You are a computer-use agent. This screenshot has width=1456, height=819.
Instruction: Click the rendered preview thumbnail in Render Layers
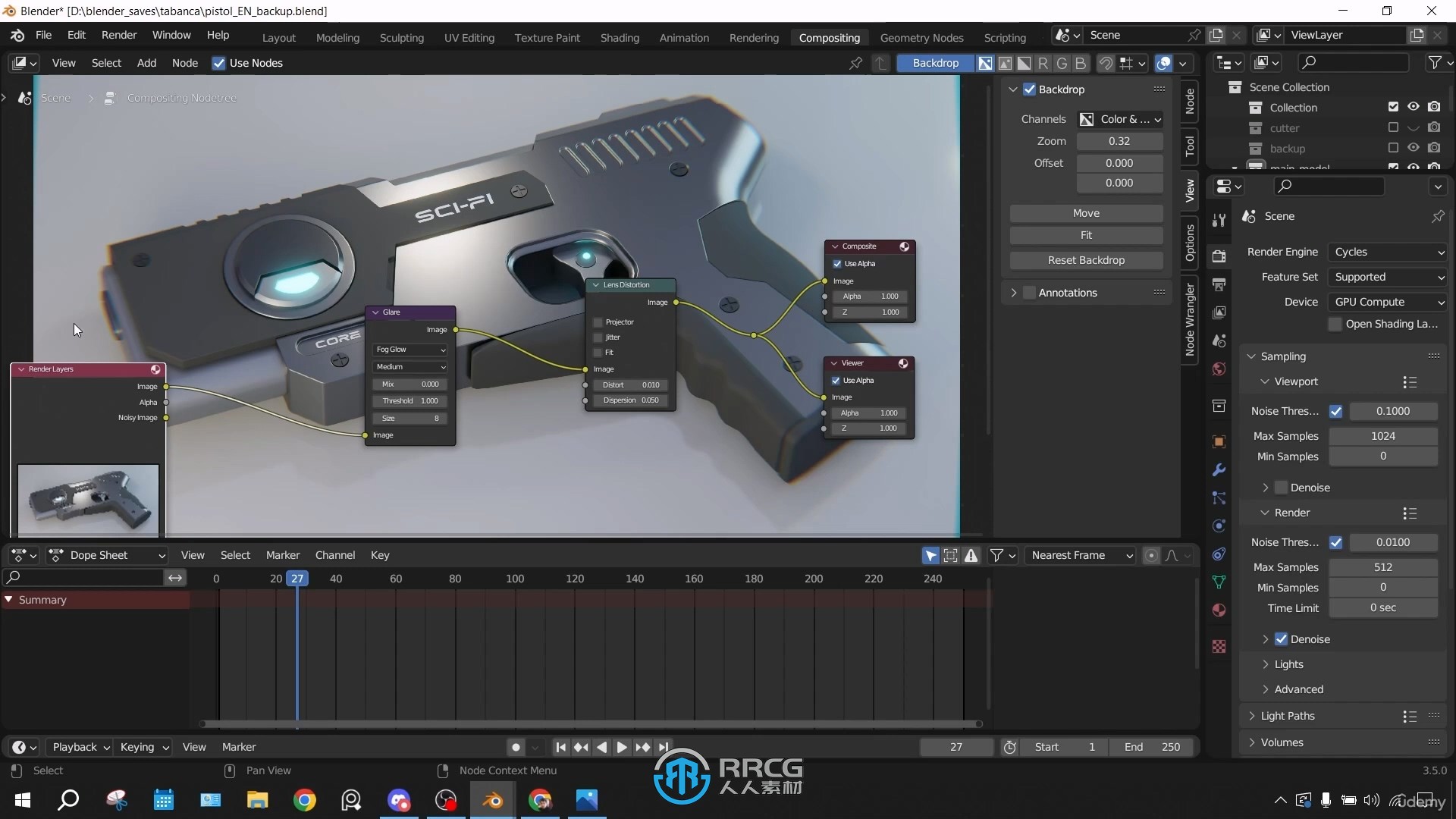click(87, 497)
